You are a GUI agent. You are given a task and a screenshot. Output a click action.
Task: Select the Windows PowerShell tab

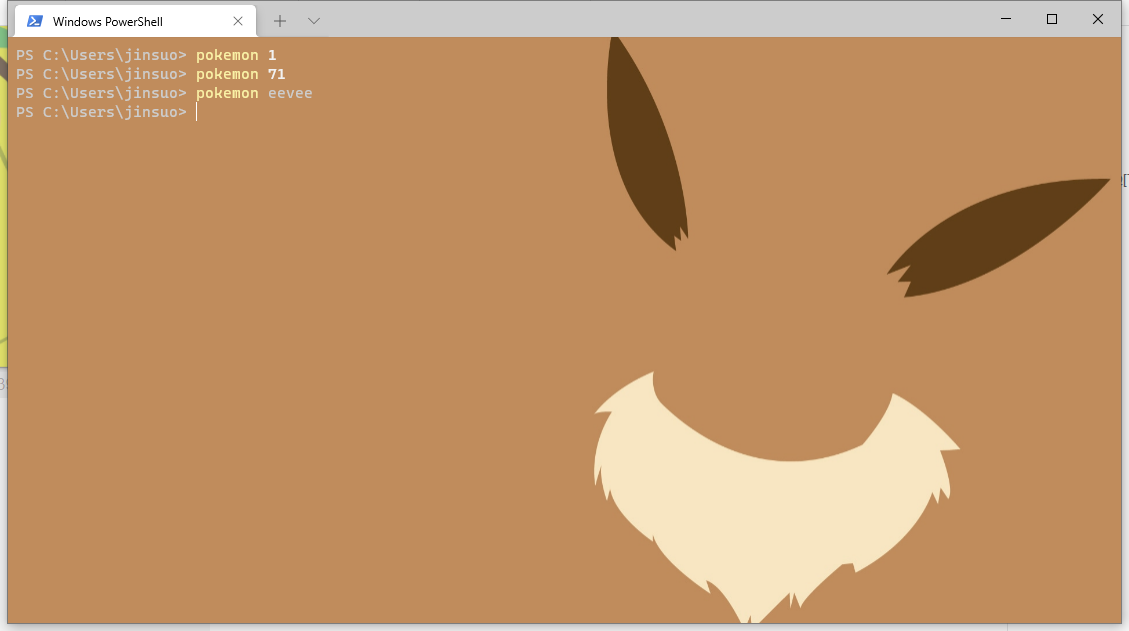(135, 21)
